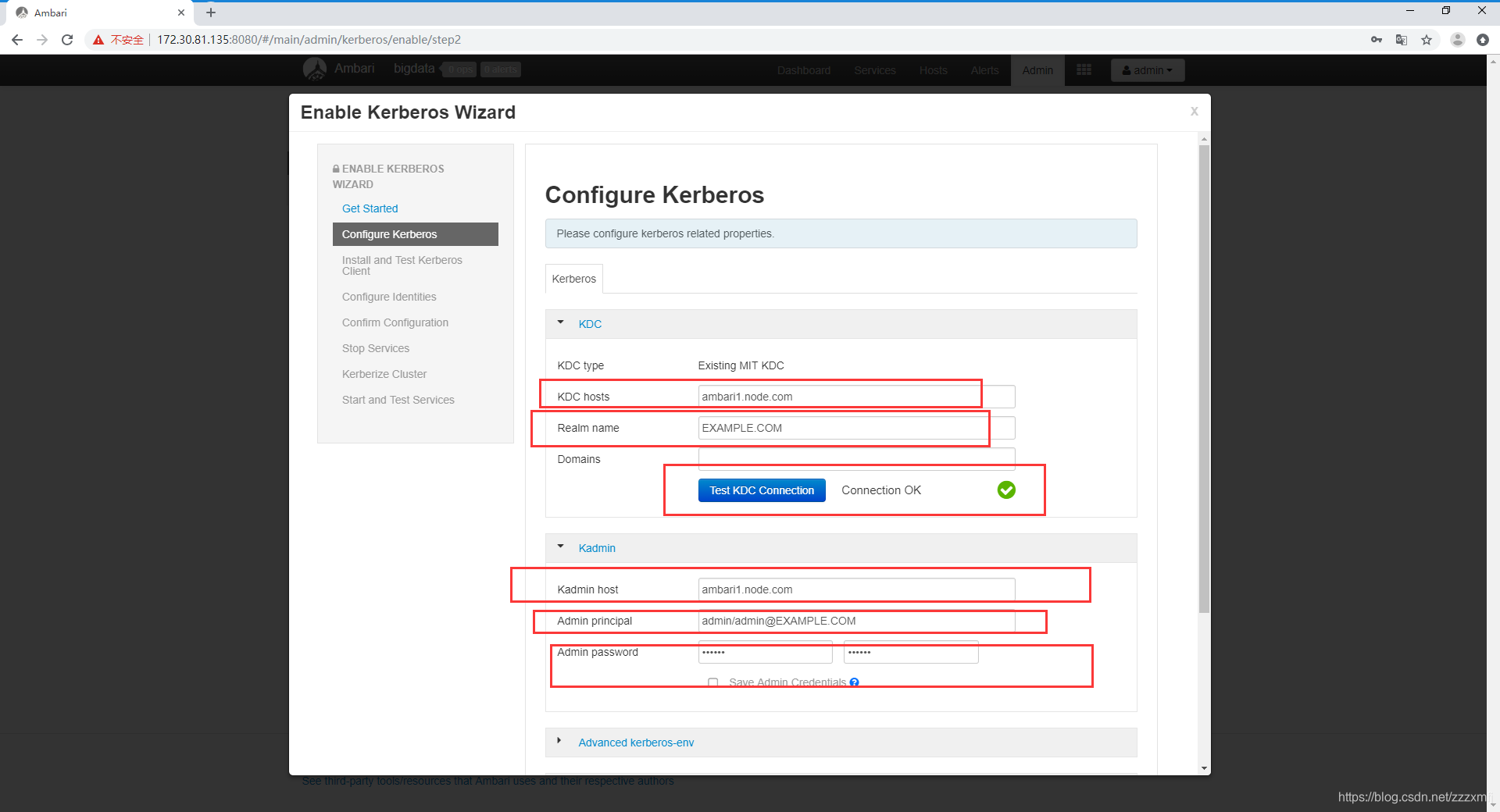This screenshot has width=1500, height=812.
Task: Click the wizard scrollbar down arrow
Action: 1204,768
